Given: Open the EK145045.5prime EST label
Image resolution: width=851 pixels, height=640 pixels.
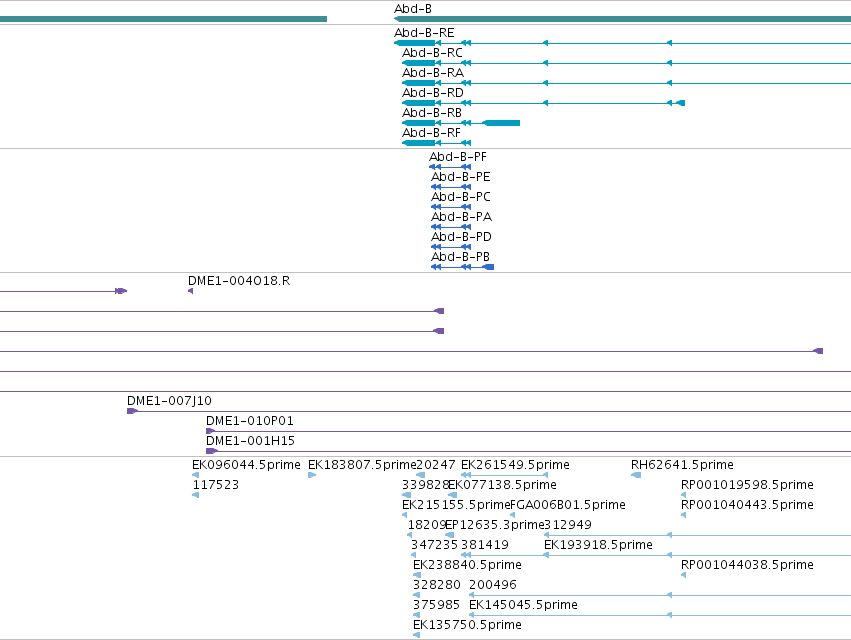Looking at the screenshot, I should click(523, 606).
